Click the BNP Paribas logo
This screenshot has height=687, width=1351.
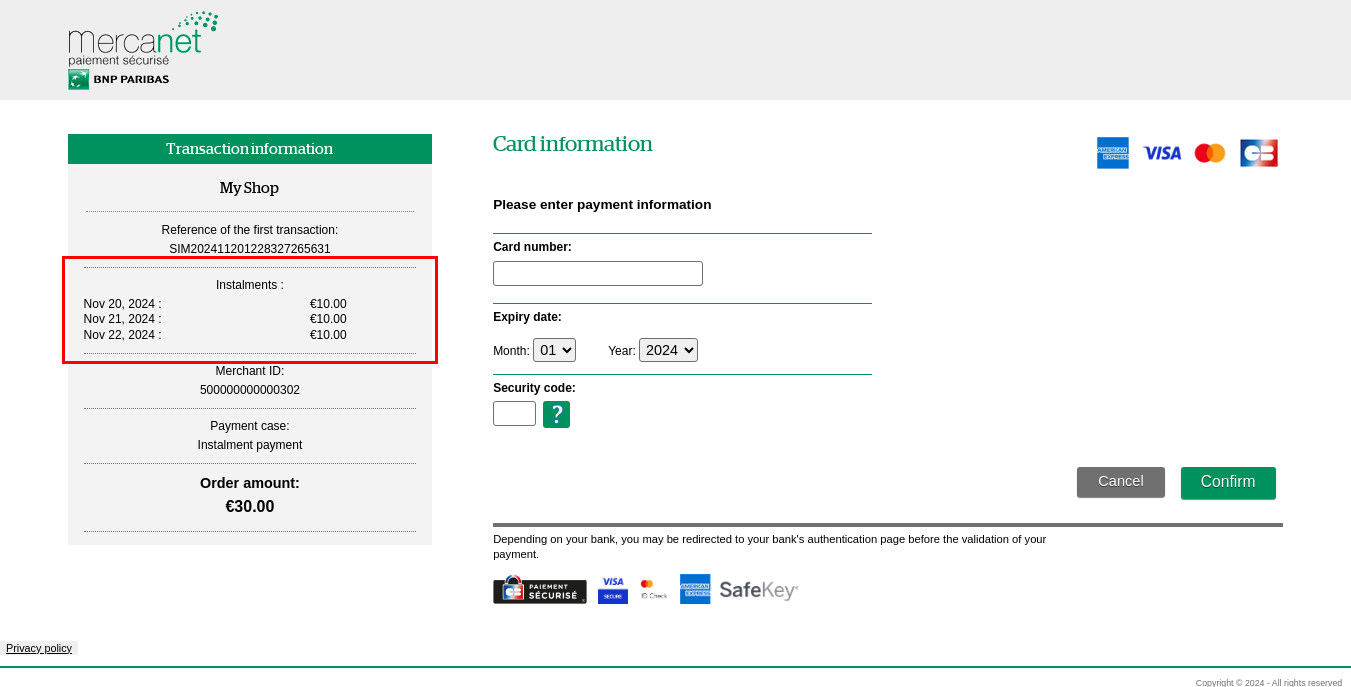pos(118,78)
